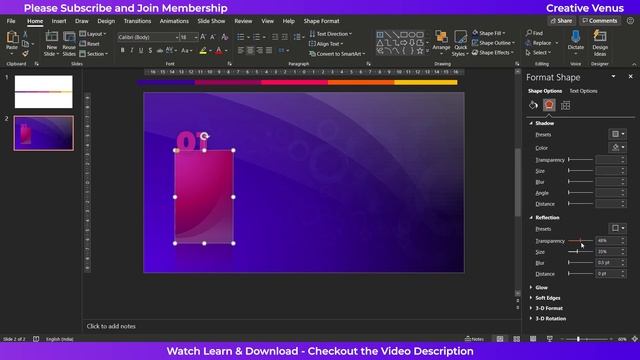
Task: Select the Size & Properties icon
Action: click(565, 105)
